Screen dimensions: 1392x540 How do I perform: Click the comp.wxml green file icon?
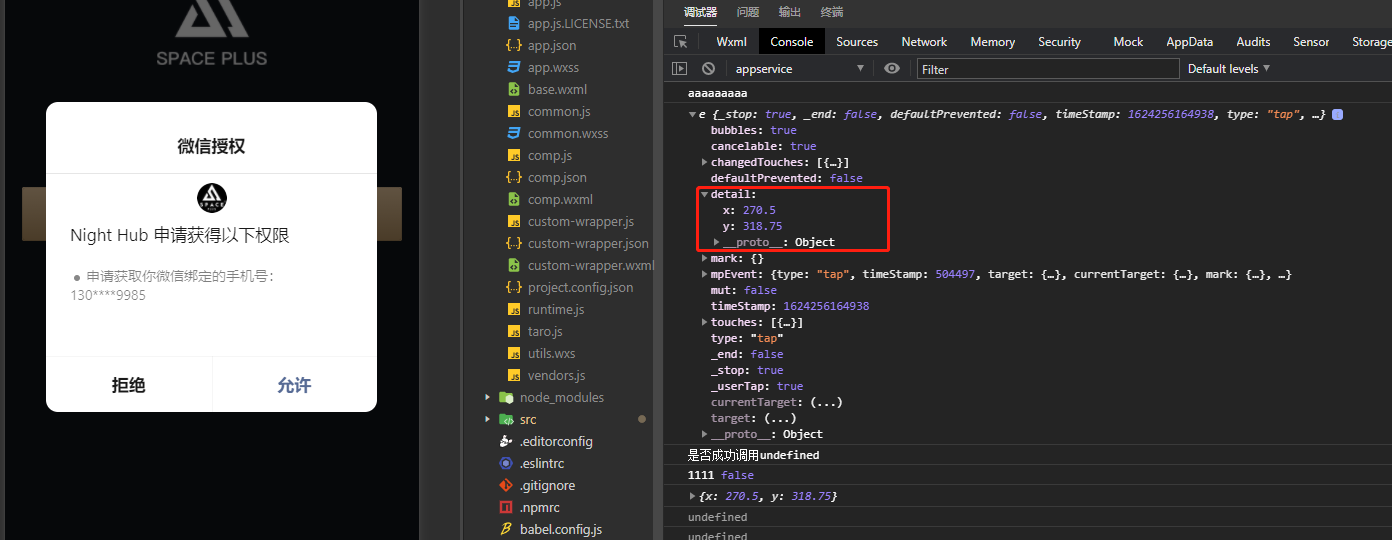[514, 199]
